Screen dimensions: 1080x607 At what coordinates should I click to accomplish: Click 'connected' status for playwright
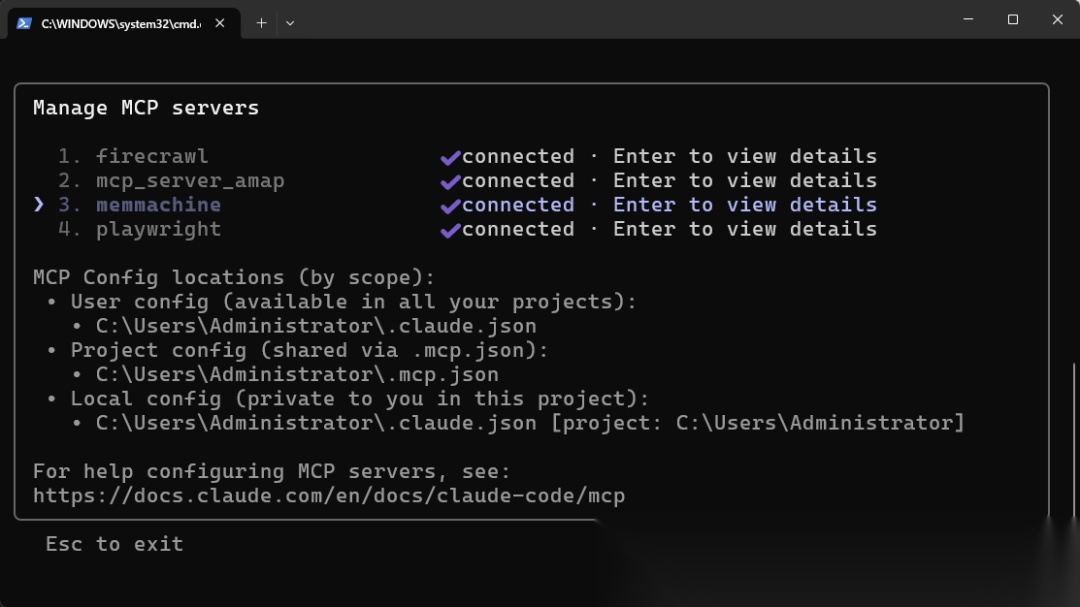(518, 229)
